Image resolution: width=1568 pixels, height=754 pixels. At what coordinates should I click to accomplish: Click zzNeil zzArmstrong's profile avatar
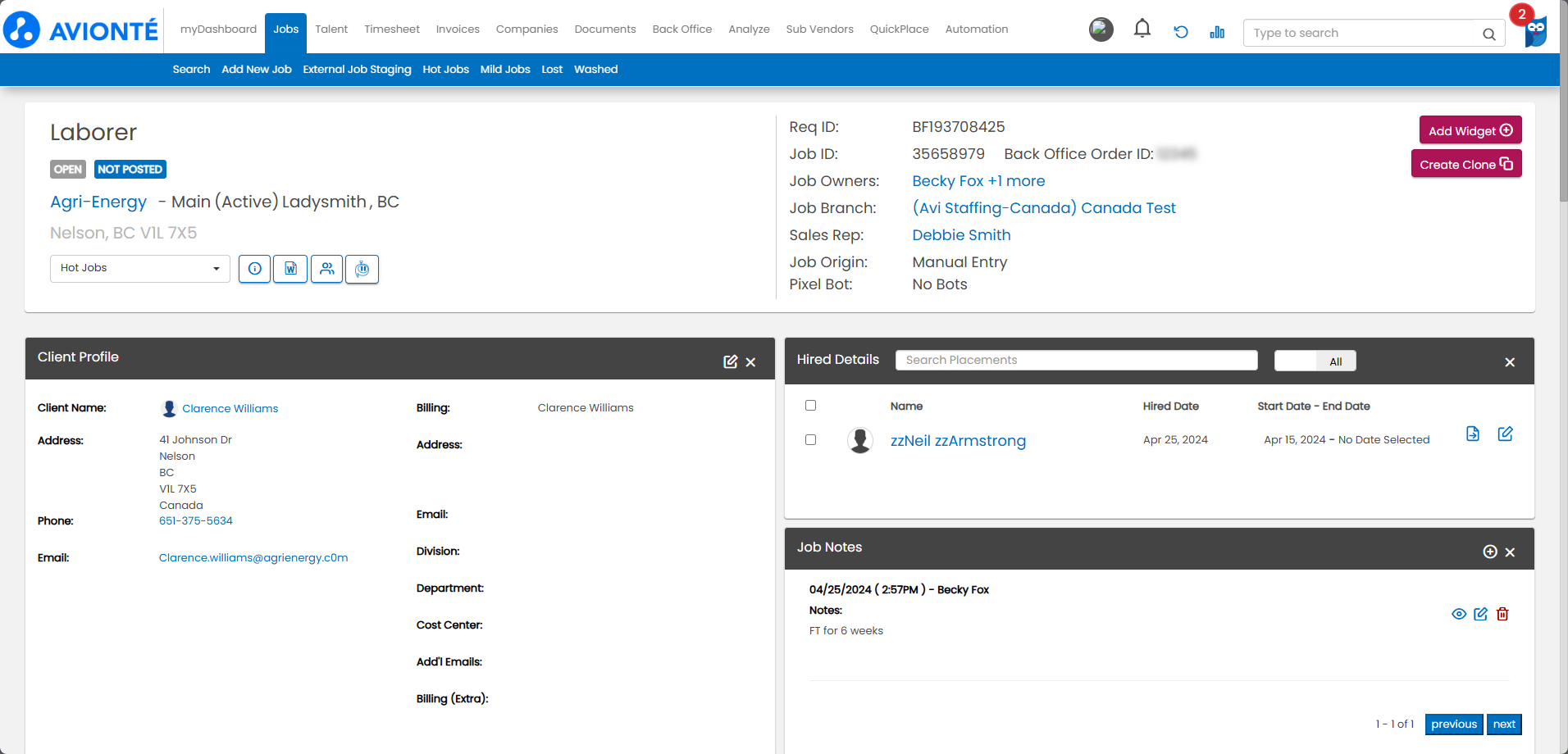pos(859,441)
